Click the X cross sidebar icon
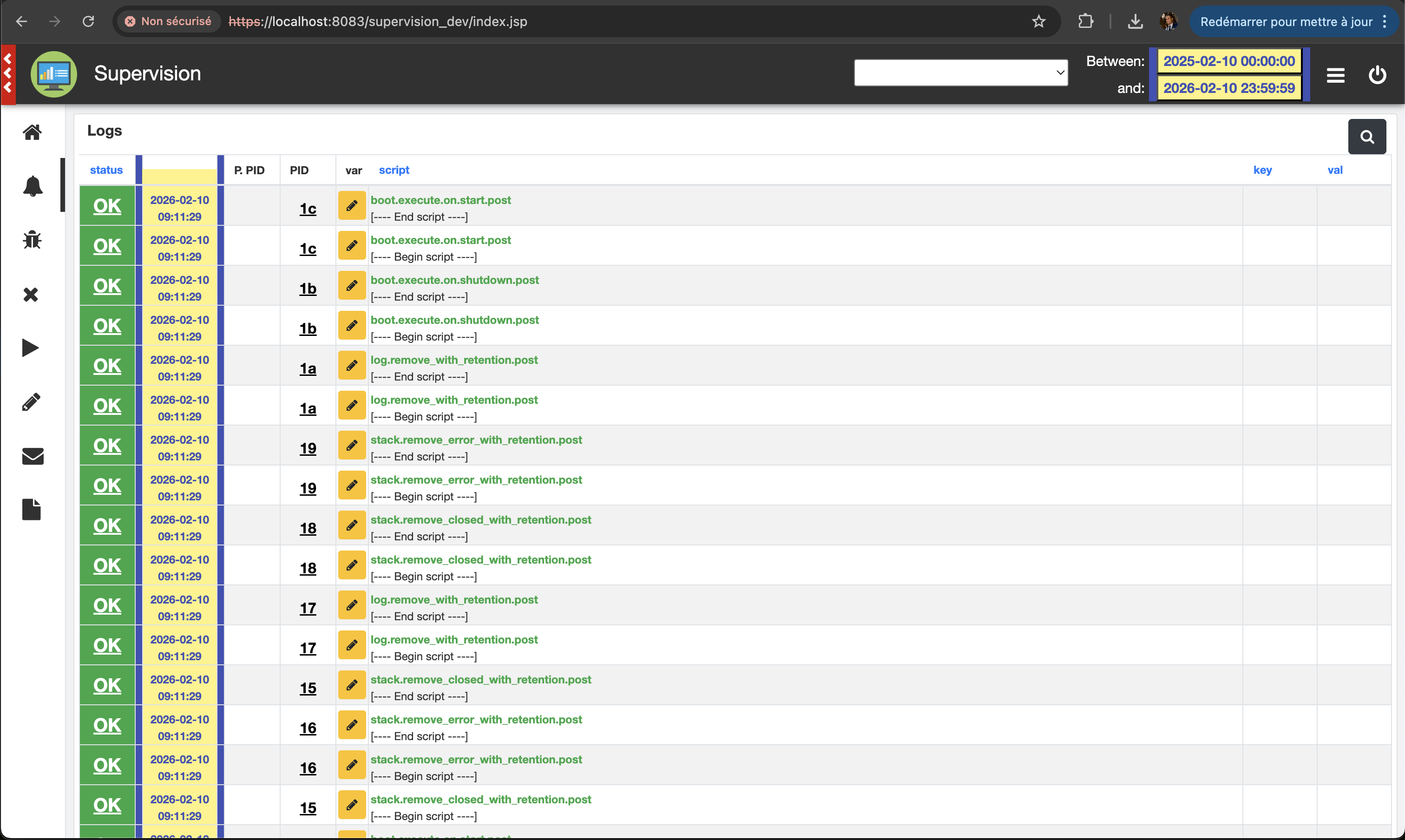 [x=31, y=295]
